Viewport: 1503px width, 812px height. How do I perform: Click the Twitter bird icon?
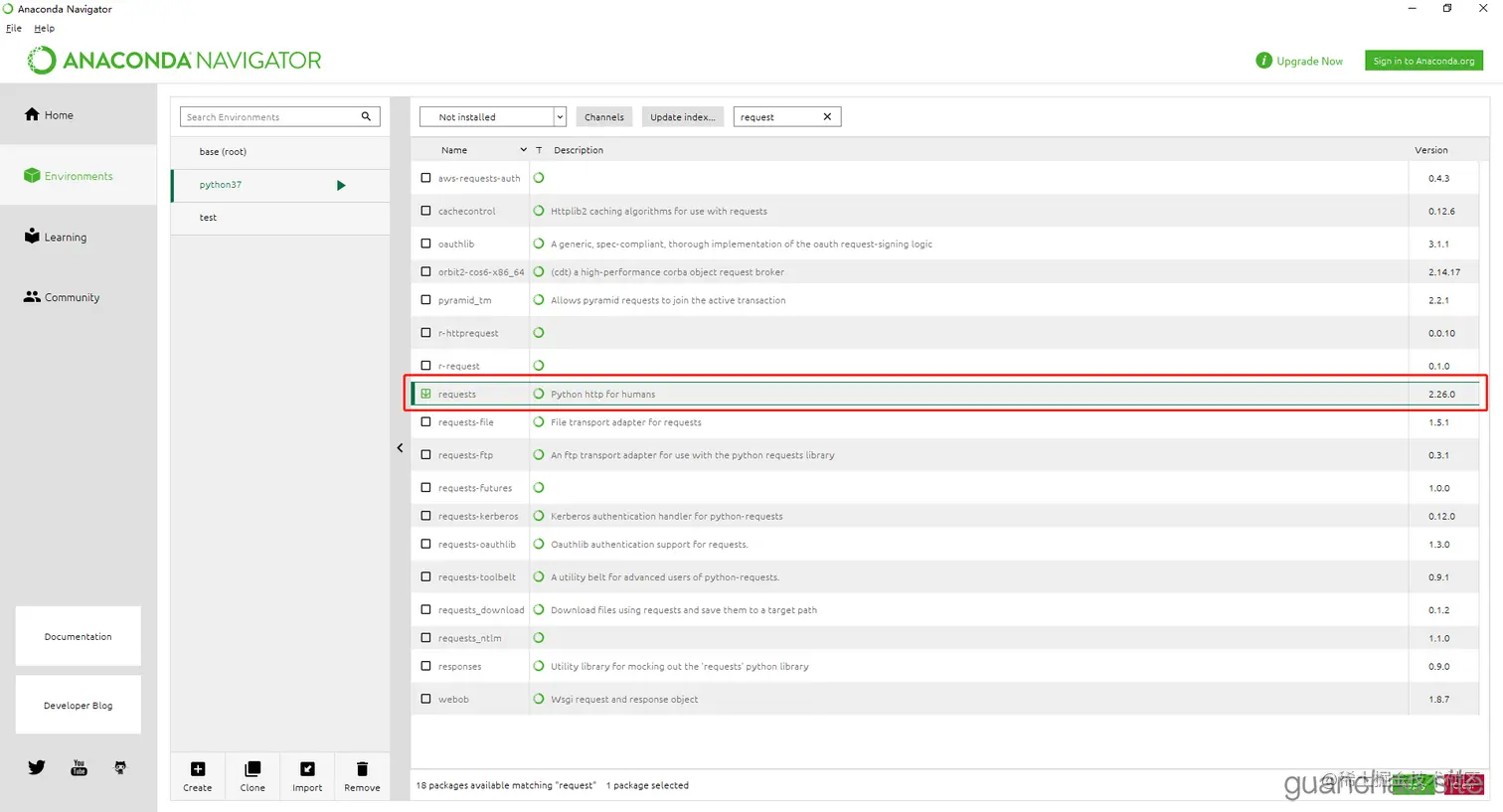click(x=37, y=767)
